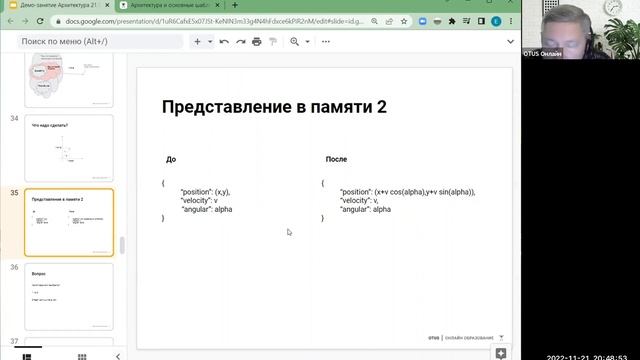Click the filmstrip vertical scrollbar handle
640x360 pixels.
(122, 245)
